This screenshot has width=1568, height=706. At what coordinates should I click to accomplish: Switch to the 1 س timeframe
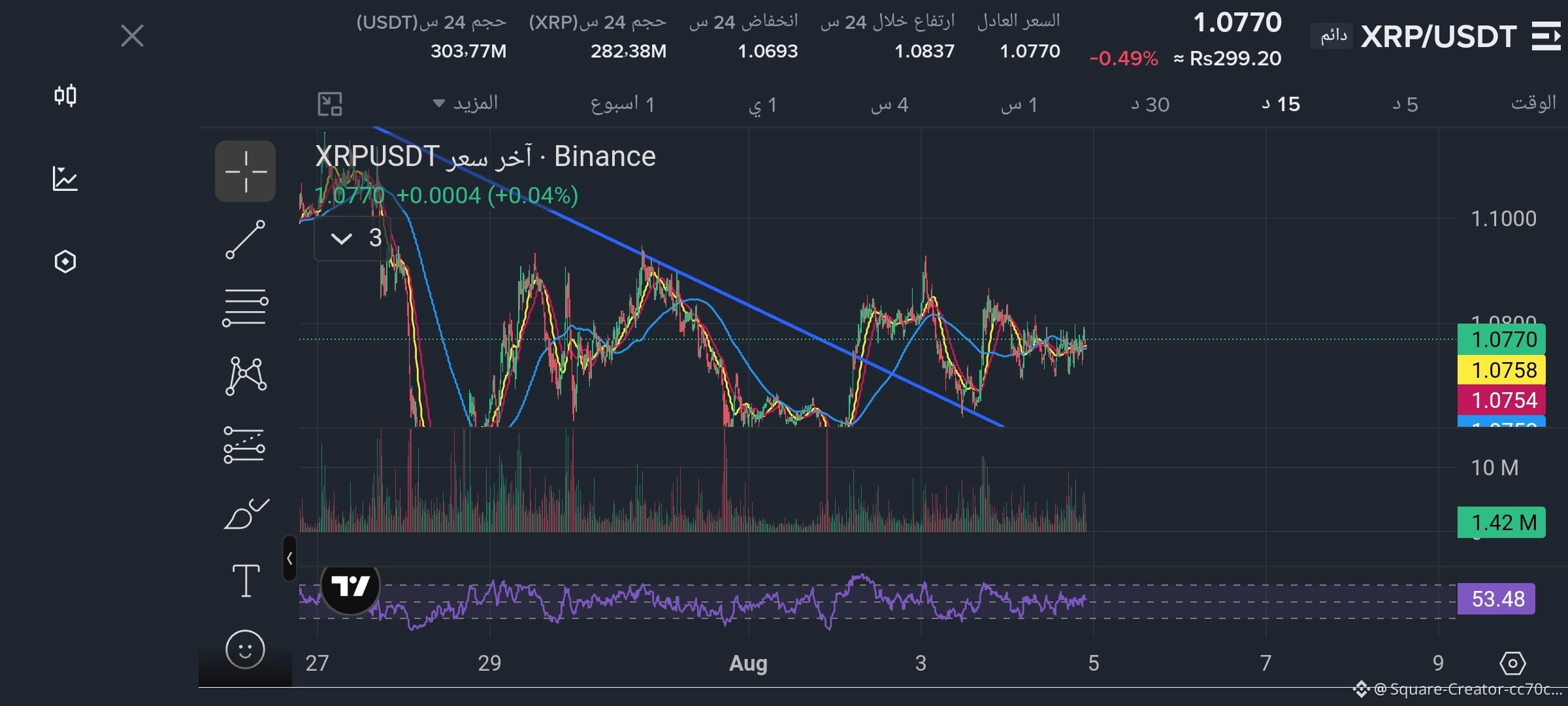point(1019,105)
